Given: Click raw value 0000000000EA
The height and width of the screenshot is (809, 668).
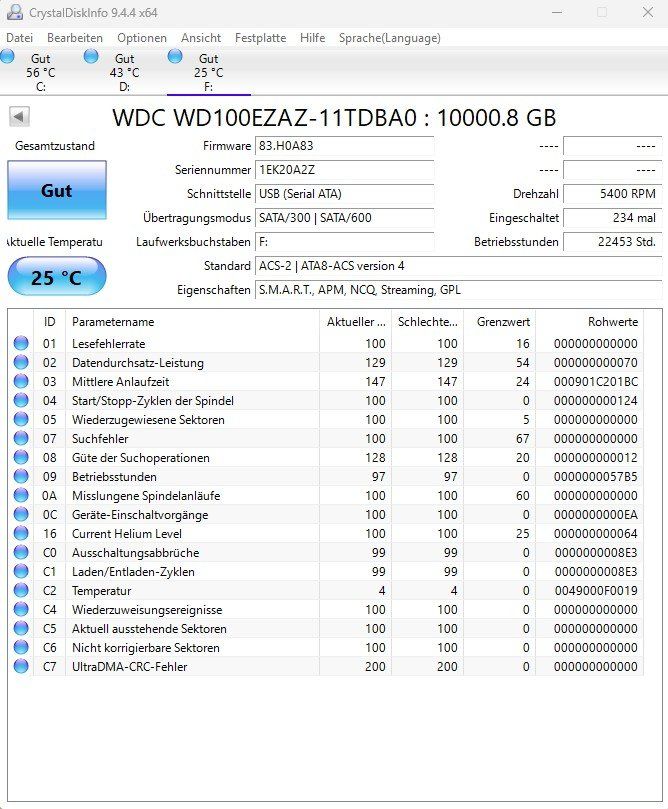Looking at the screenshot, I should tap(596, 515).
